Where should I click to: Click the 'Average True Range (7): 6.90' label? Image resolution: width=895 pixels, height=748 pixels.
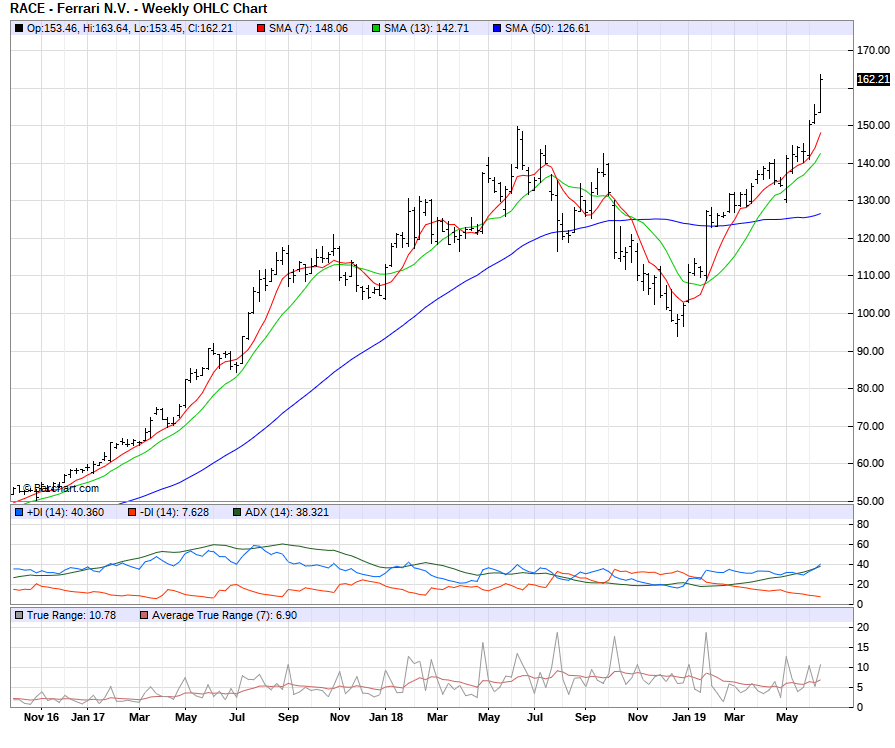click(224, 615)
